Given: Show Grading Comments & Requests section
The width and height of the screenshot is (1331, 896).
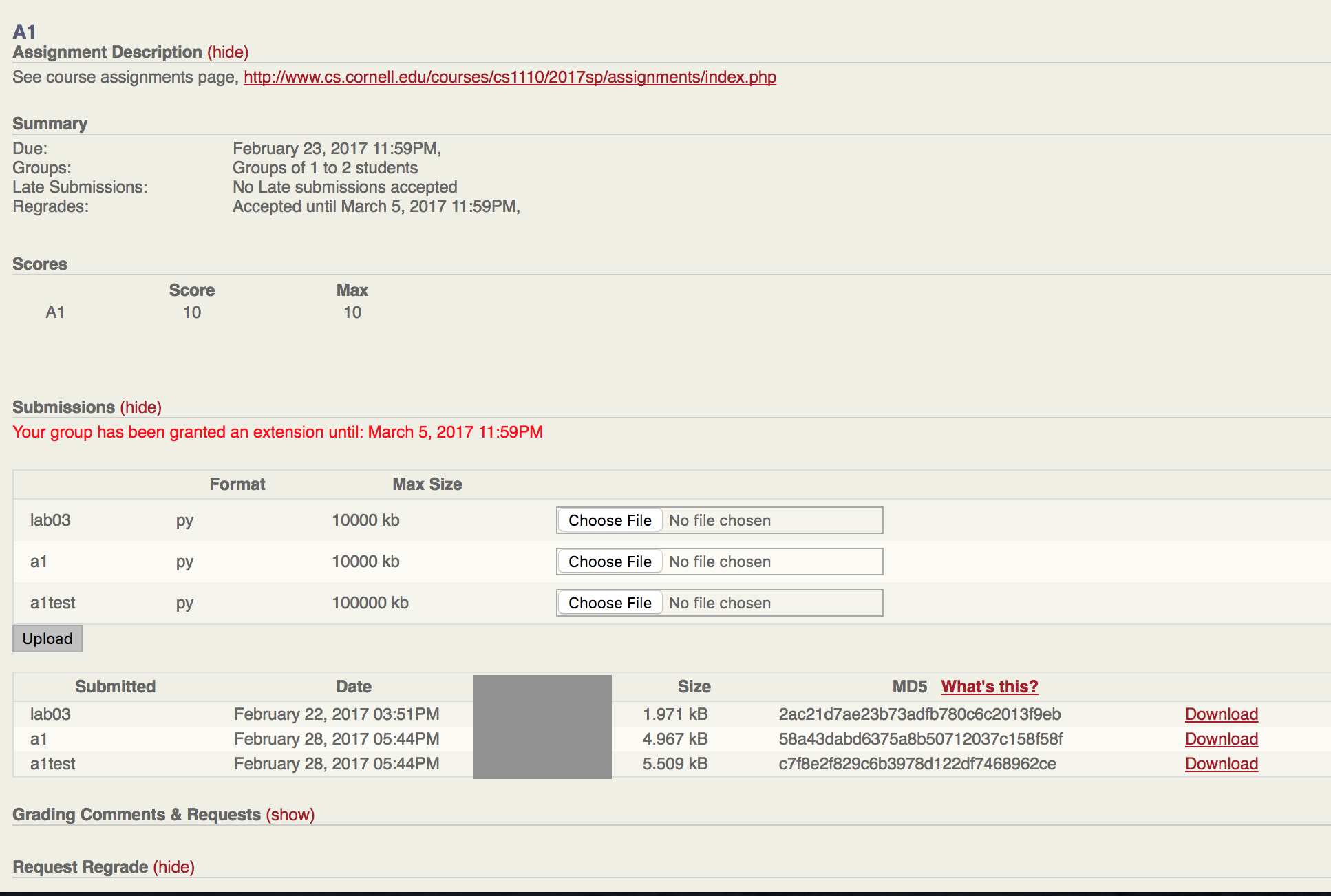Looking at the screenshot, I should click(290, 815).
